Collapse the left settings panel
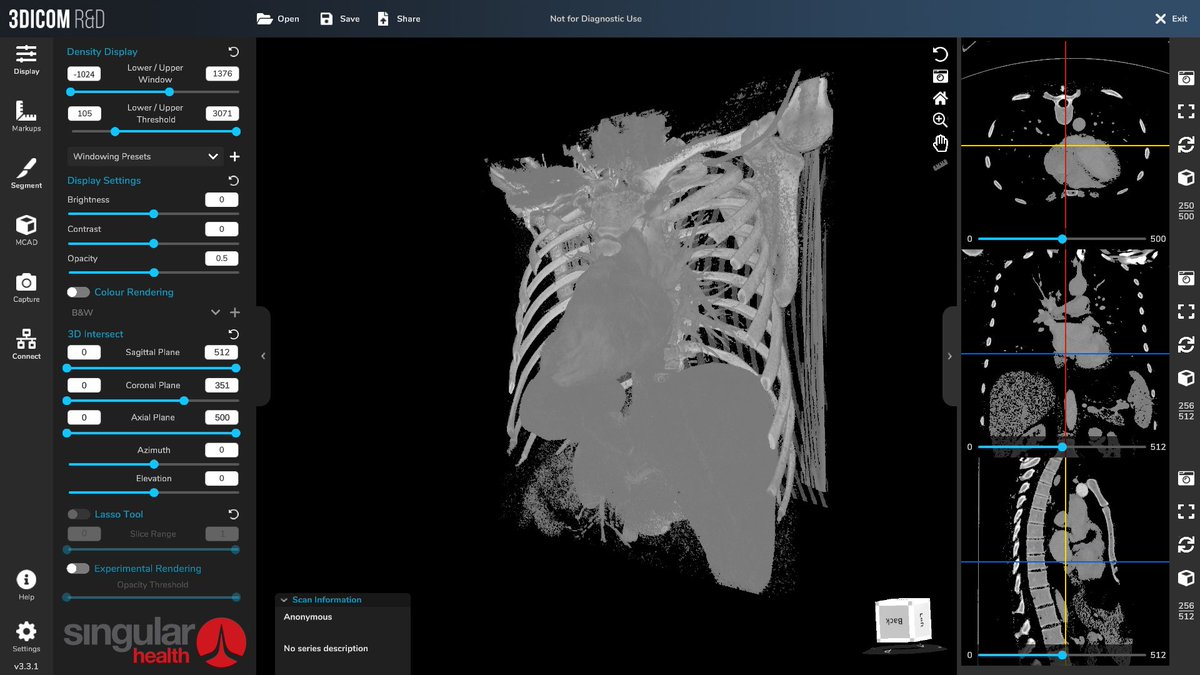Screen dimensions: 1200x675 (x=263, y=356)
